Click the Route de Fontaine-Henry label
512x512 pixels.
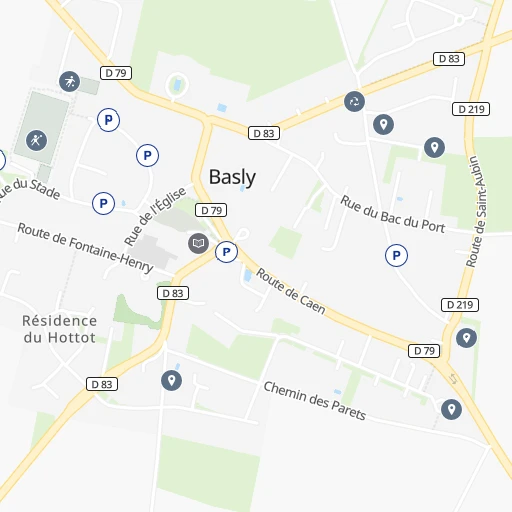click(85, 248)
